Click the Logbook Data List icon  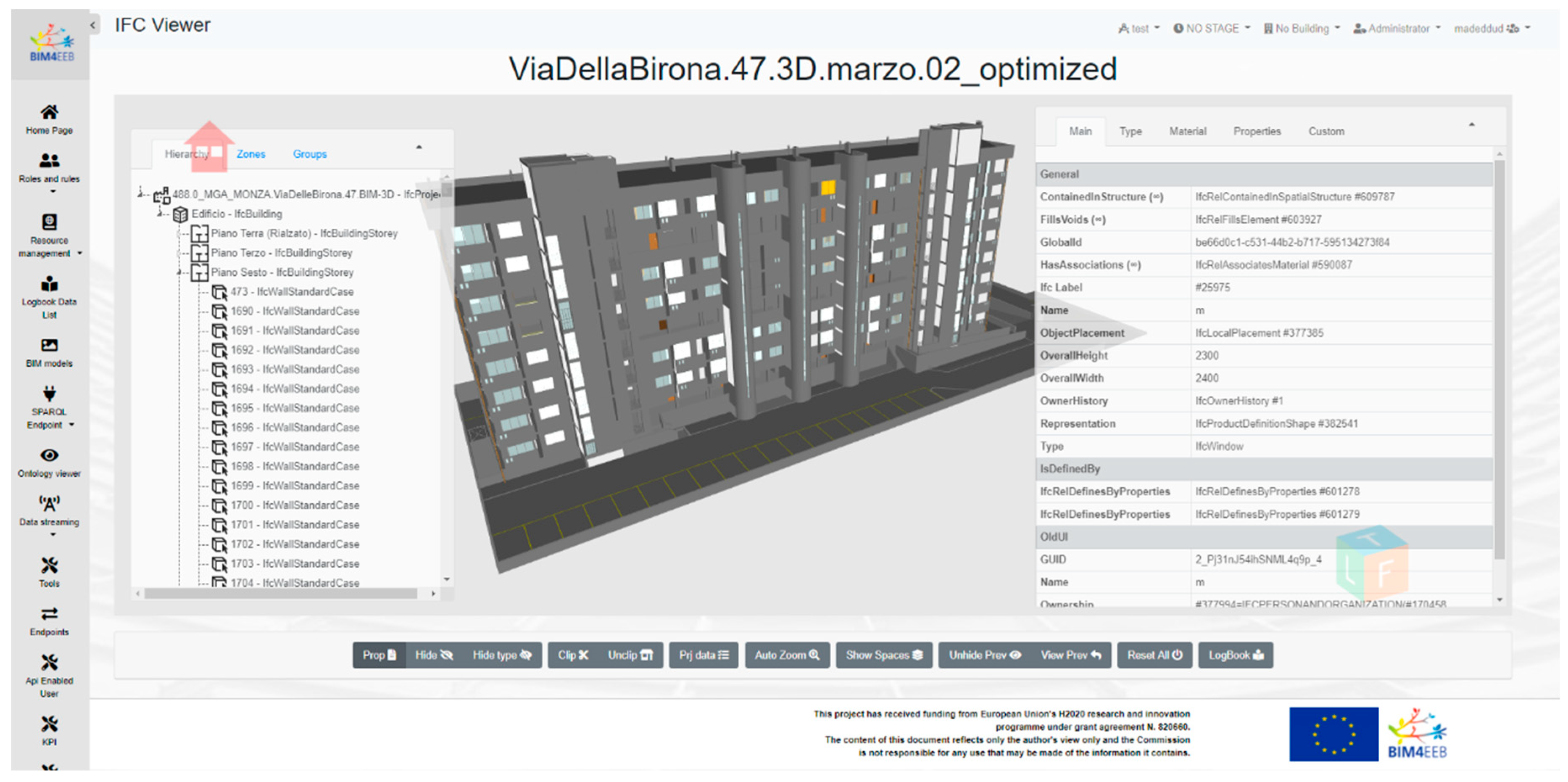click(49, 284)
